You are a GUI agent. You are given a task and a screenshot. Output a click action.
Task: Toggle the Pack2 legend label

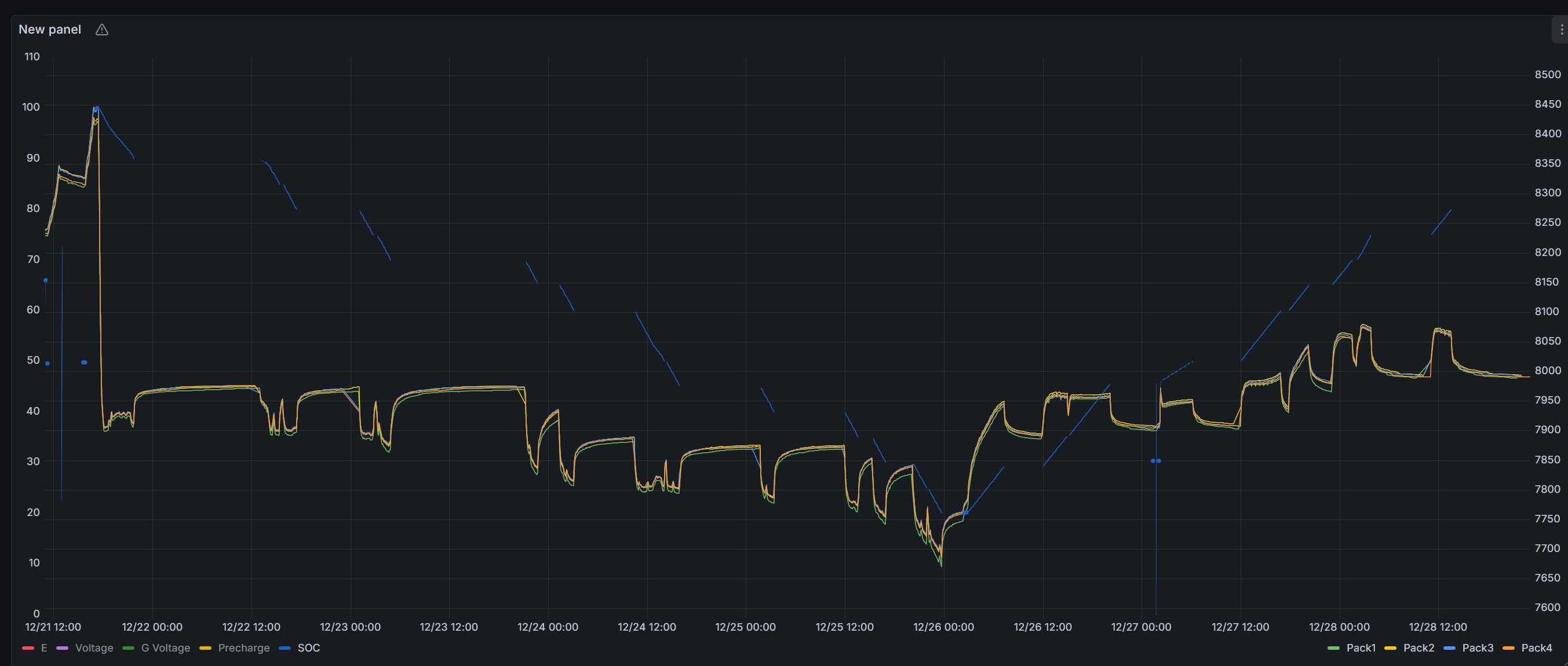(x=1419, y=647)
